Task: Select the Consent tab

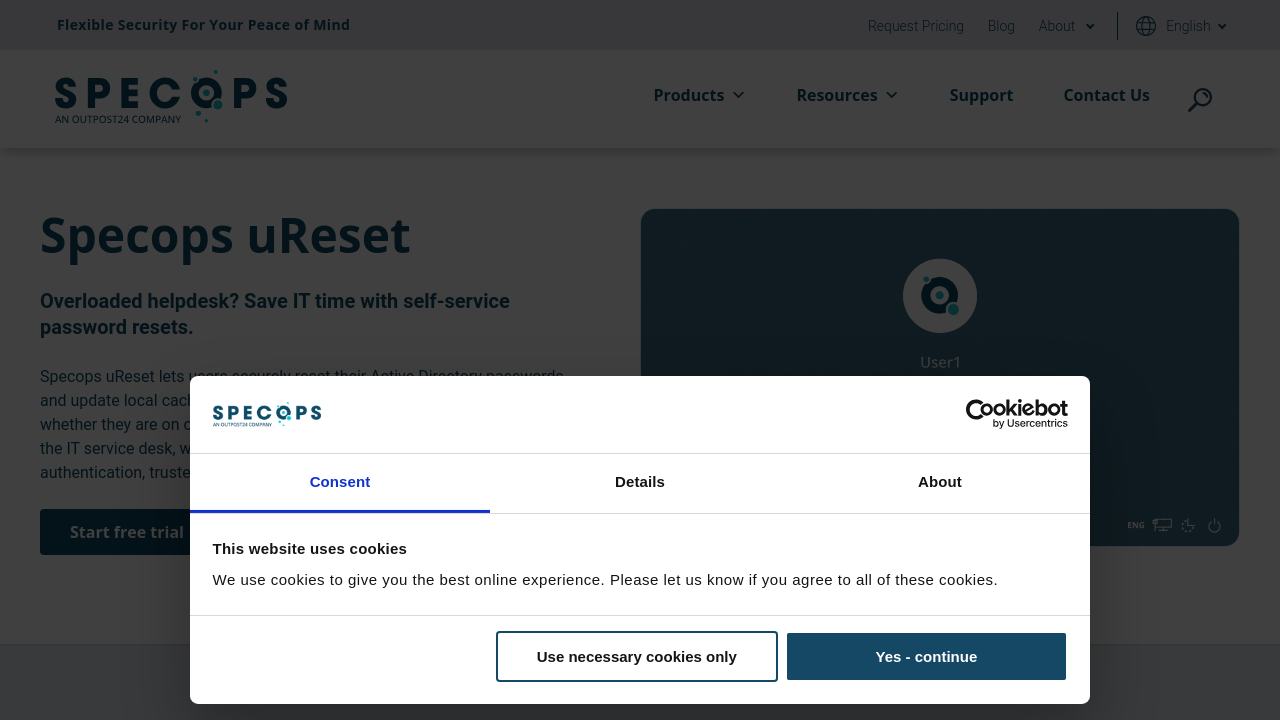Action: coord(340,482)
